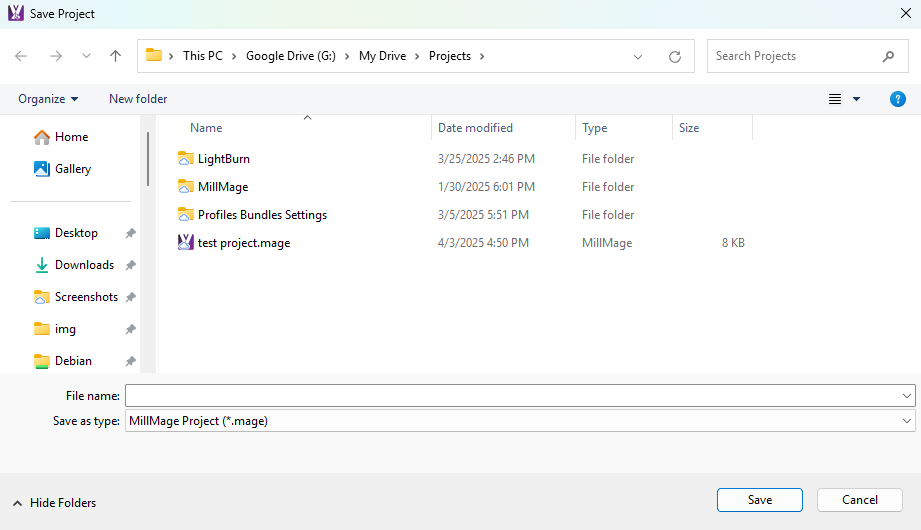Click the Back navigation arrow

[21, 57]
